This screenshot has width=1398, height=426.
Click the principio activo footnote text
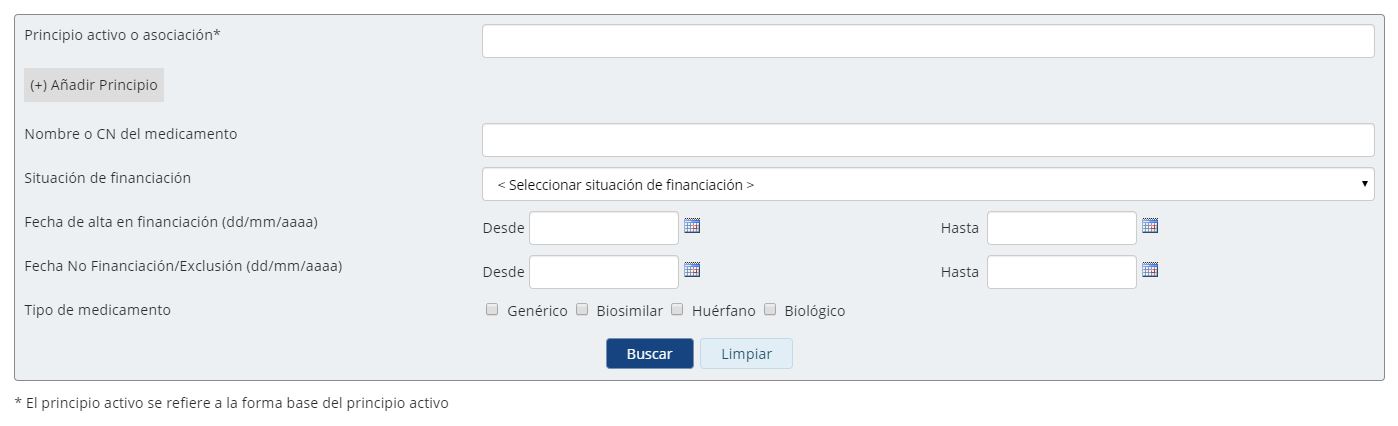231,403
